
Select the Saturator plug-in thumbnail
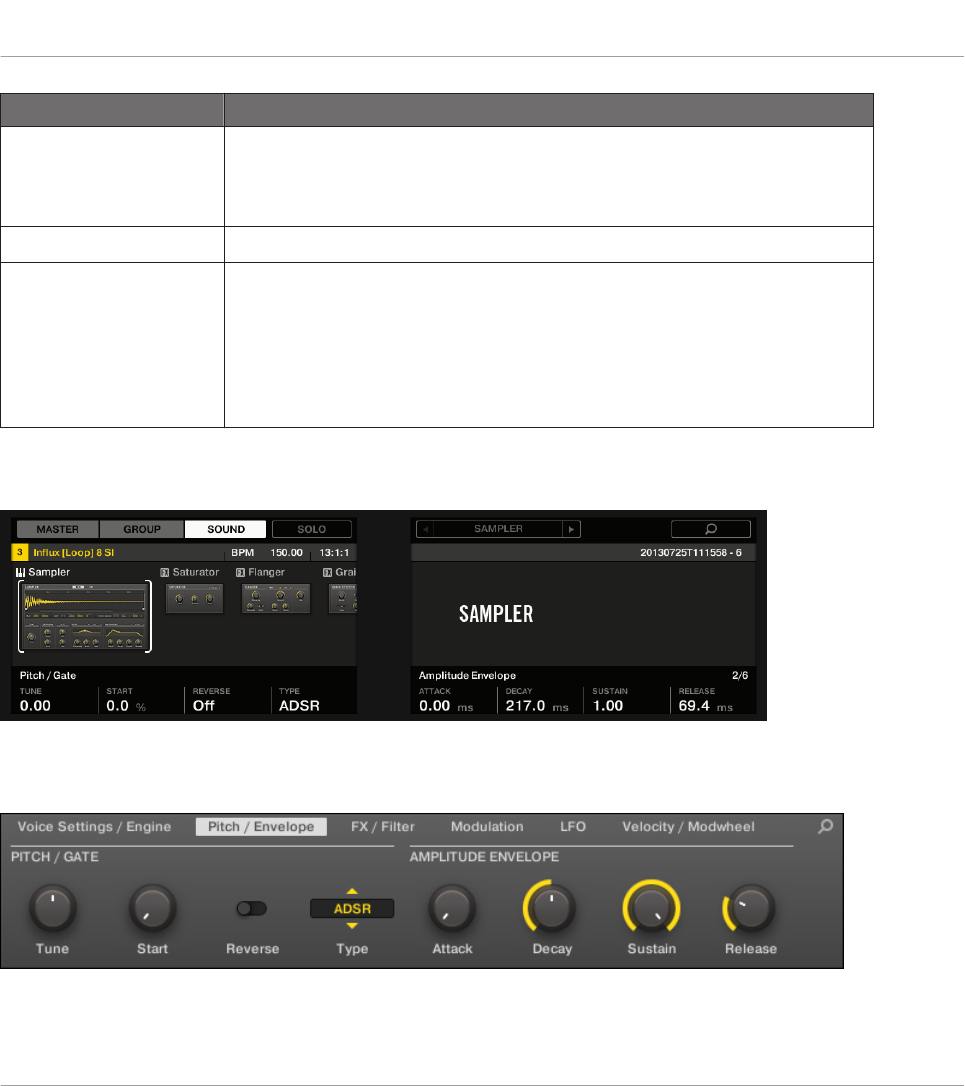195,598
